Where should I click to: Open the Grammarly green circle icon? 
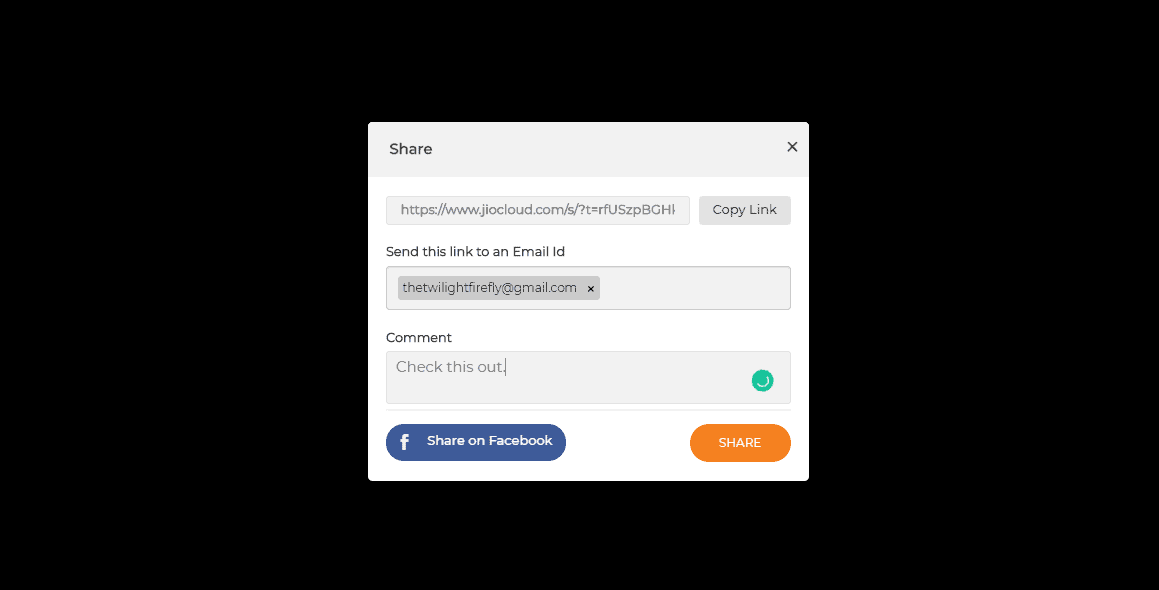coord(762,381)
